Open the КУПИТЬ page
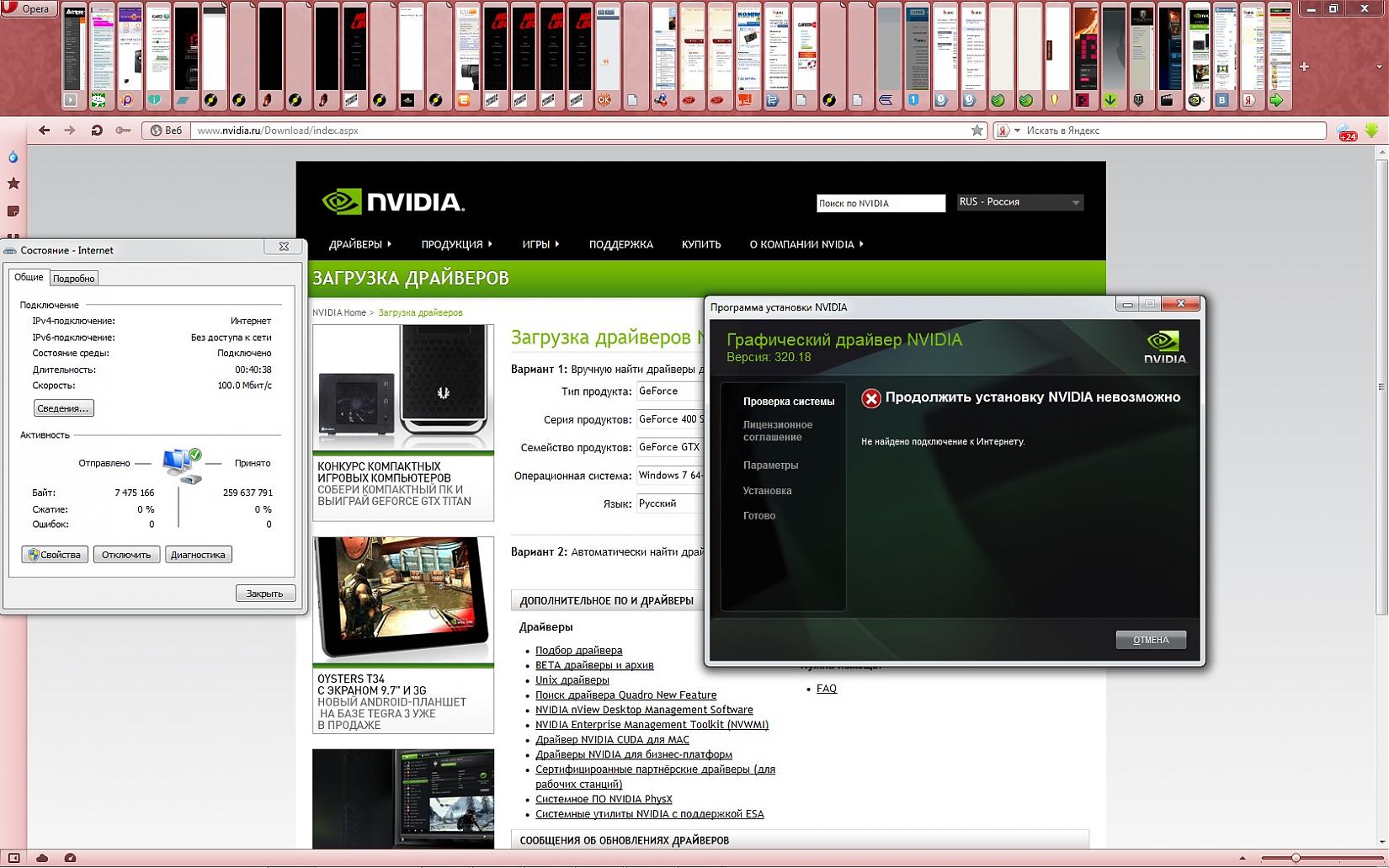This screenshot has height=868, width=1389. click(x=701, y=244)
